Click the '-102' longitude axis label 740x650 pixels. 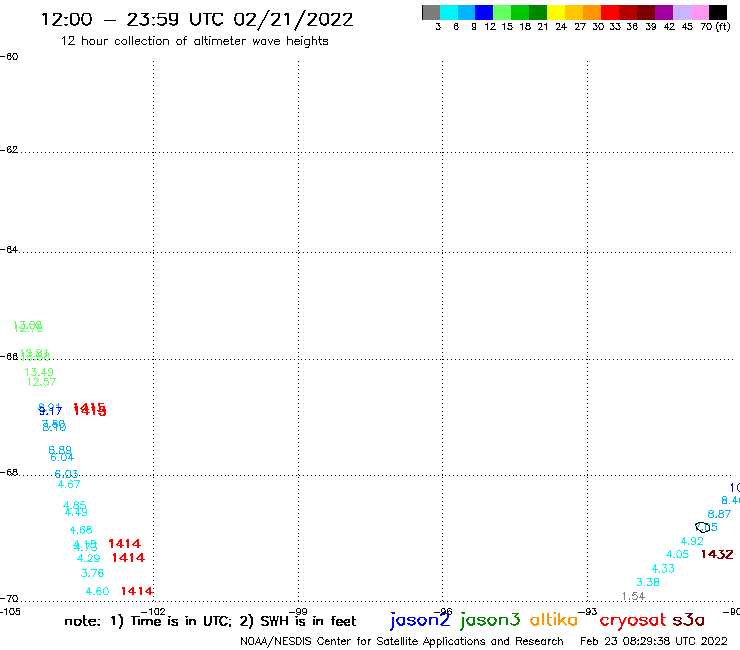[154, 612]
